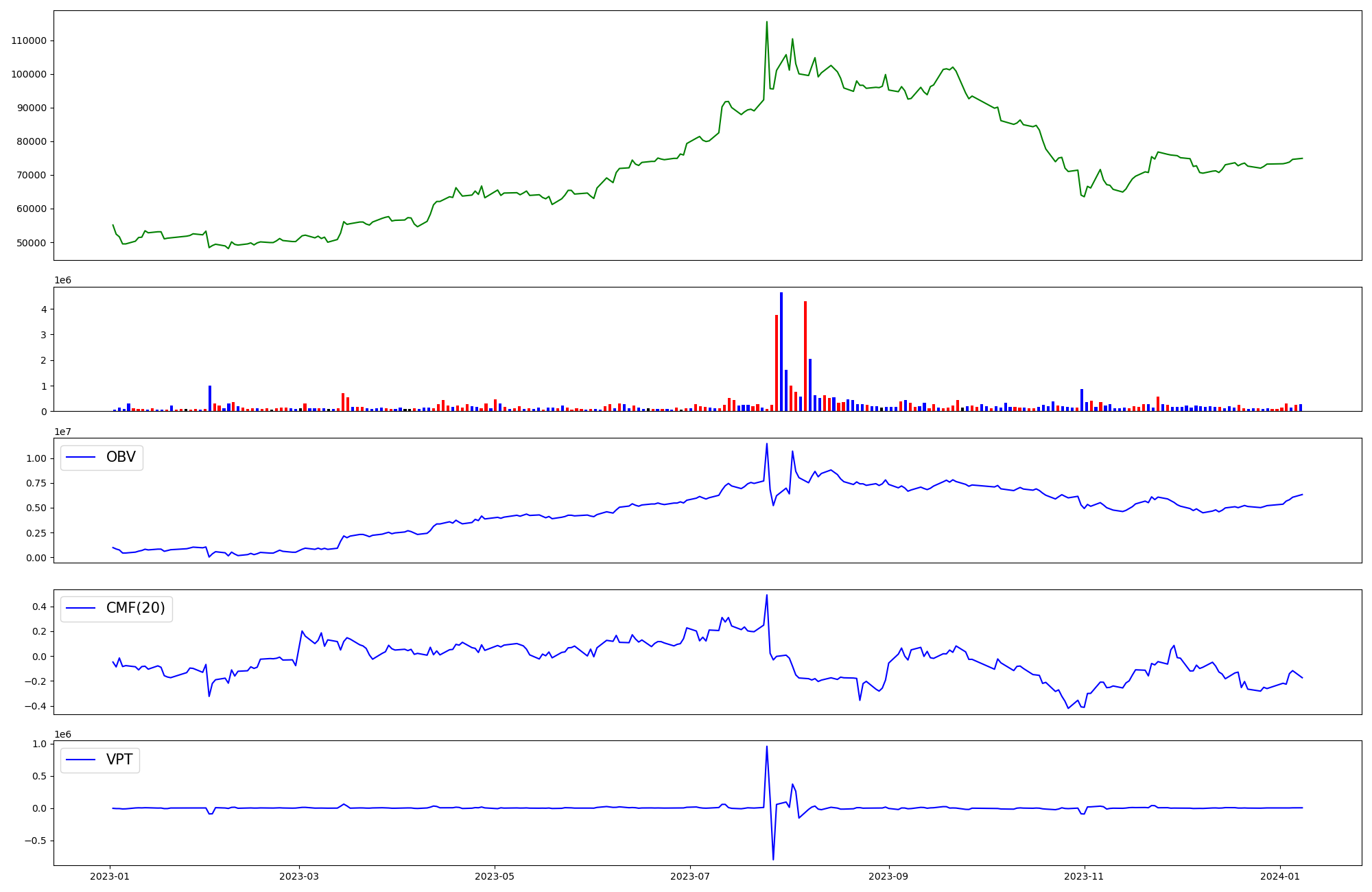
Task: Click the VPT lowest trough point
Action: click(773, 859)
